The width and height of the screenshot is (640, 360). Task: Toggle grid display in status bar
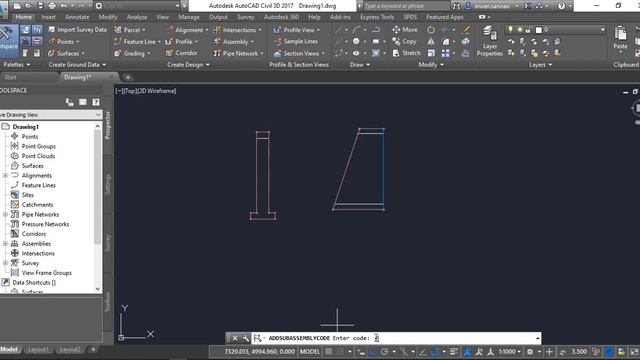pos(329,351)
